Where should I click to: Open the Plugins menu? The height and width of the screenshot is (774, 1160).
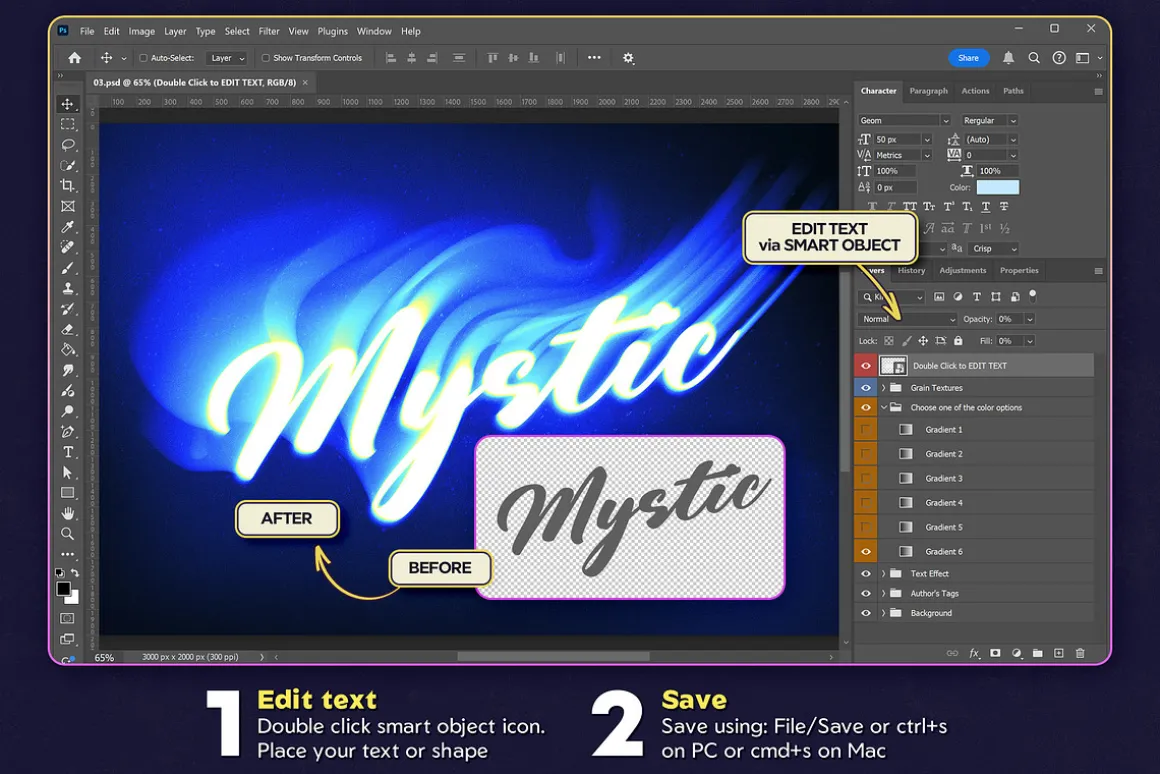coord(332,31)
